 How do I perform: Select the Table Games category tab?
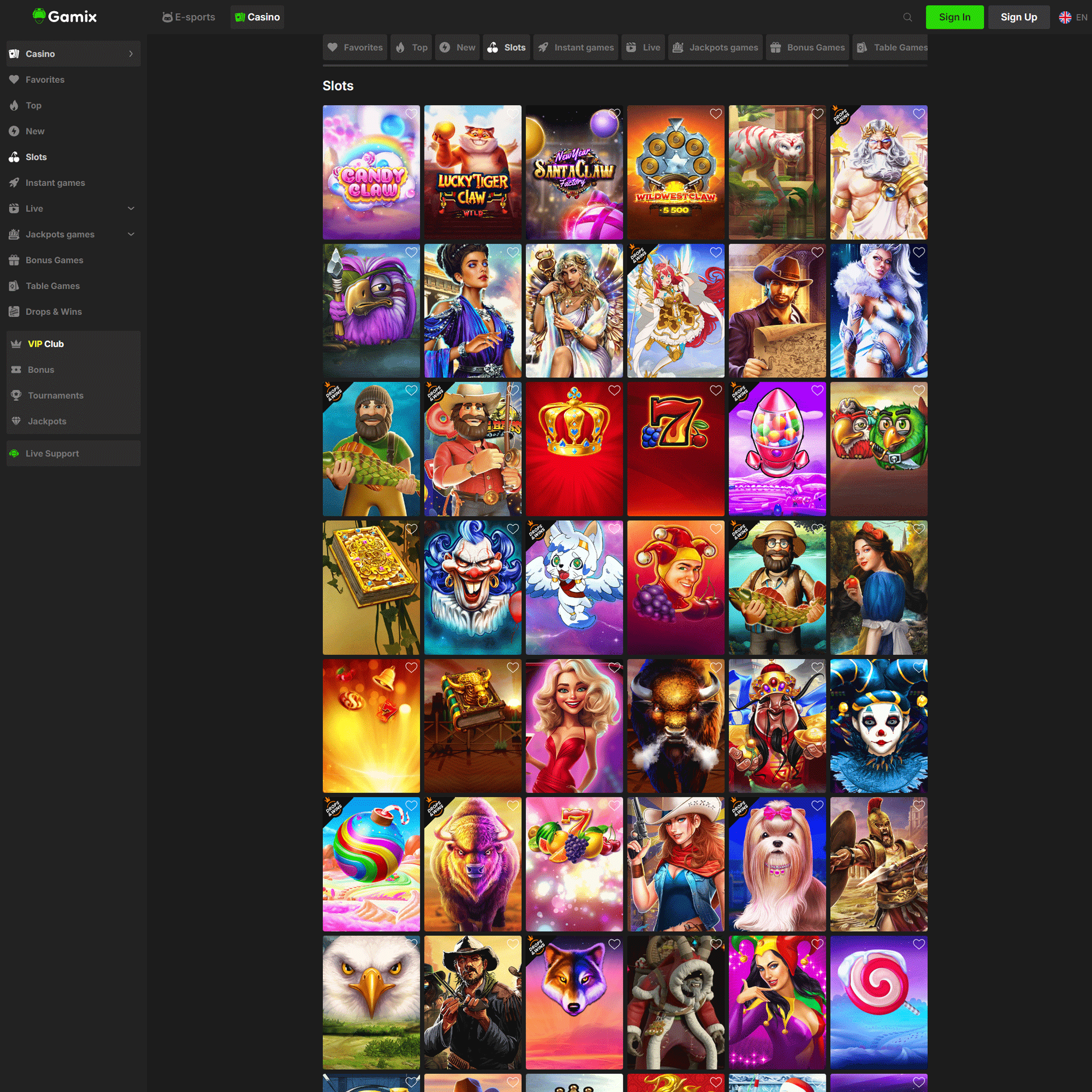click(890, 48)
